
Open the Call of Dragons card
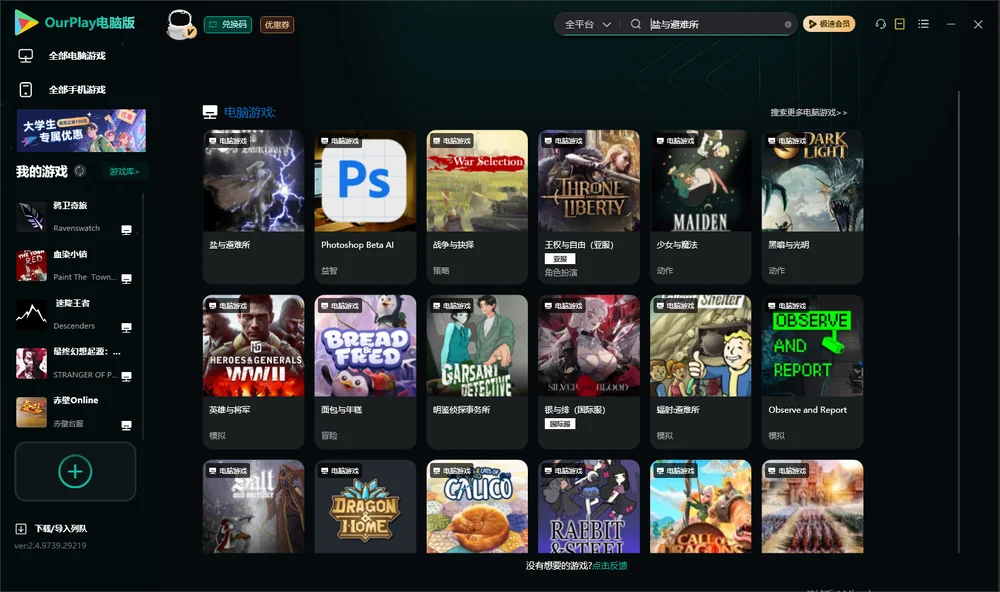click(x=700, y=507)
